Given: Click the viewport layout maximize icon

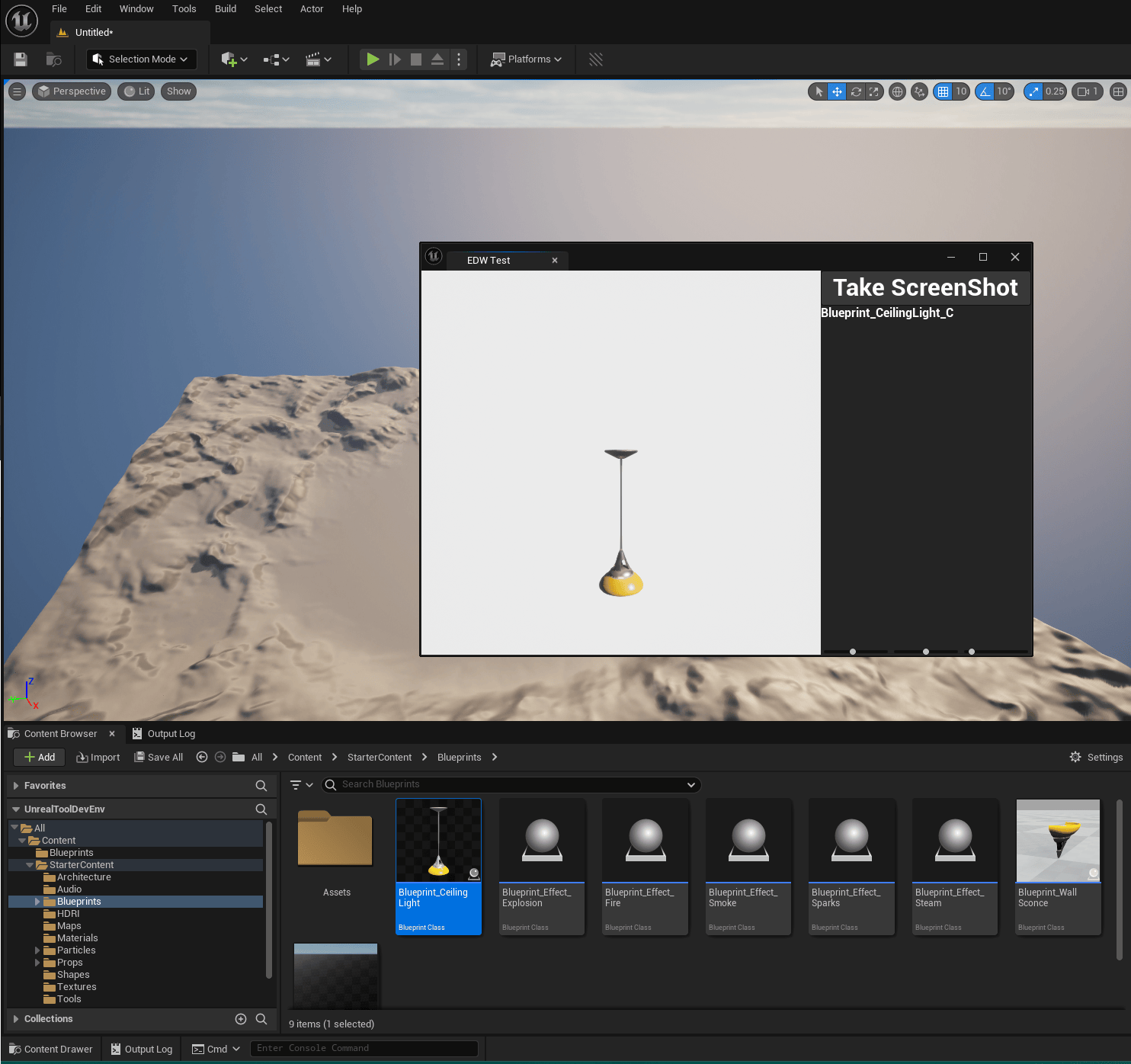Looking at the screenshot, I should coord(1118,91).
